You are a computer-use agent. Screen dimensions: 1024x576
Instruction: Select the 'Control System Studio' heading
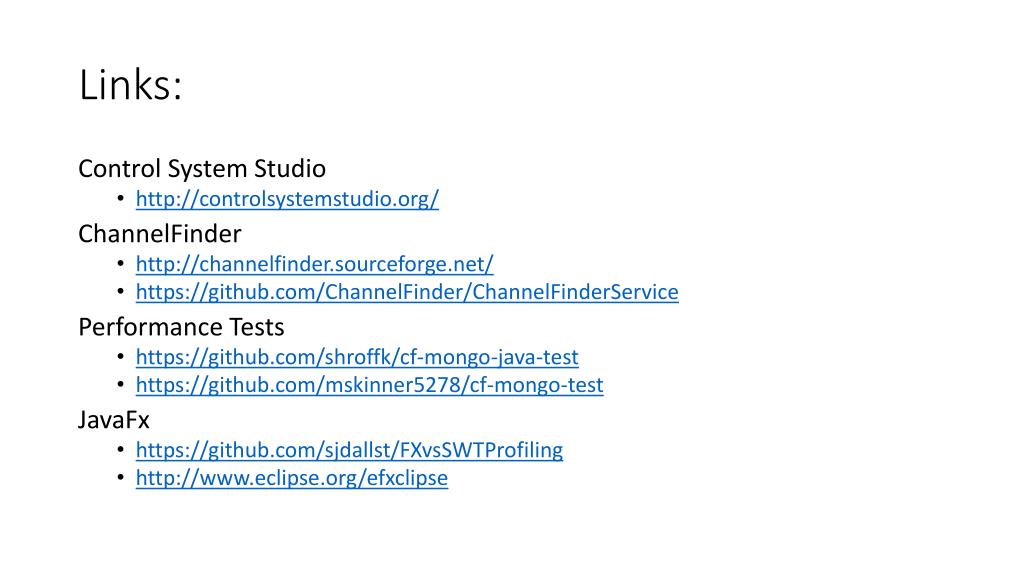point(202,168)
